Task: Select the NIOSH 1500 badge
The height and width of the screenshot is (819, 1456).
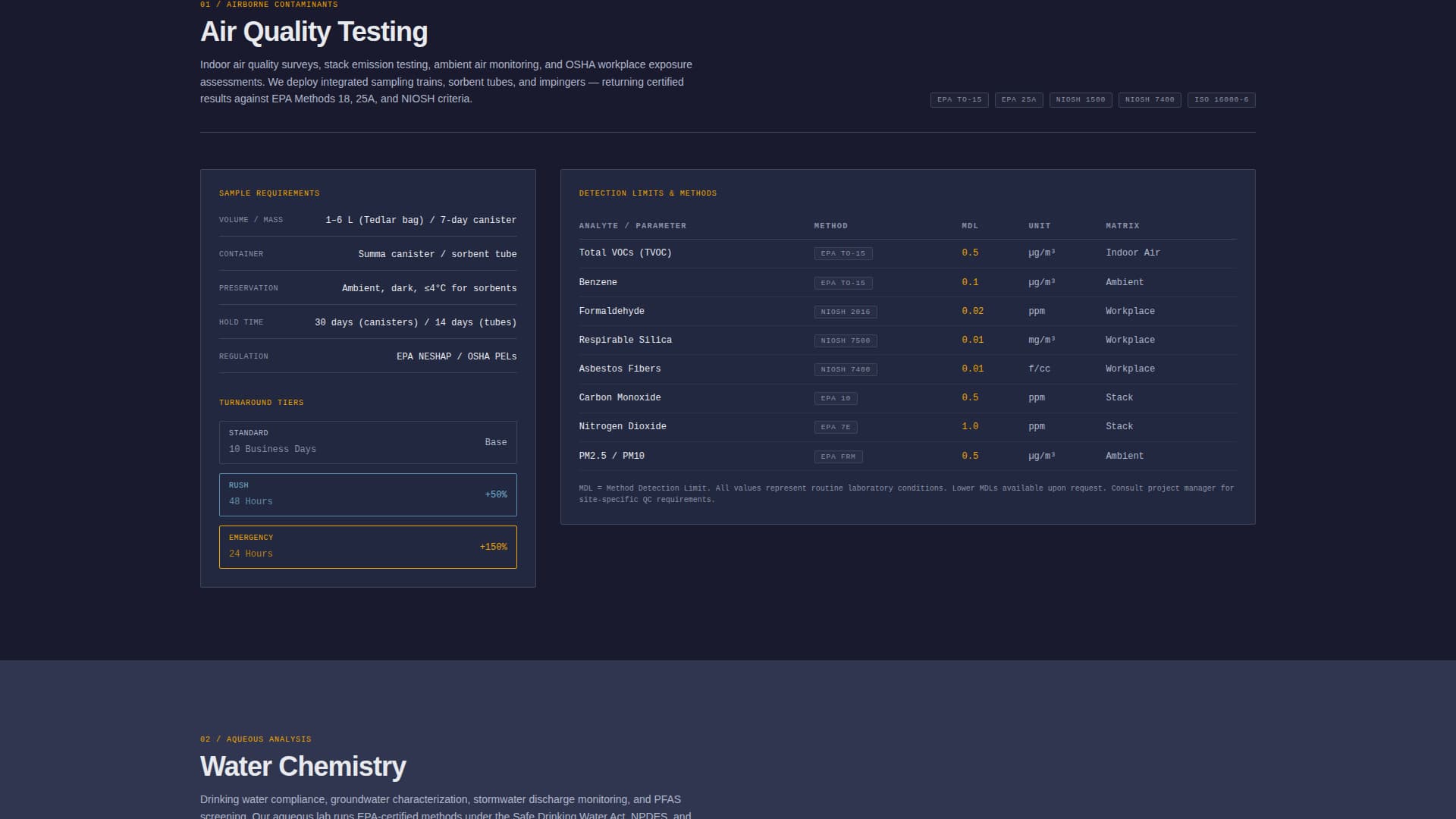Action: (x=1081, y=99)
